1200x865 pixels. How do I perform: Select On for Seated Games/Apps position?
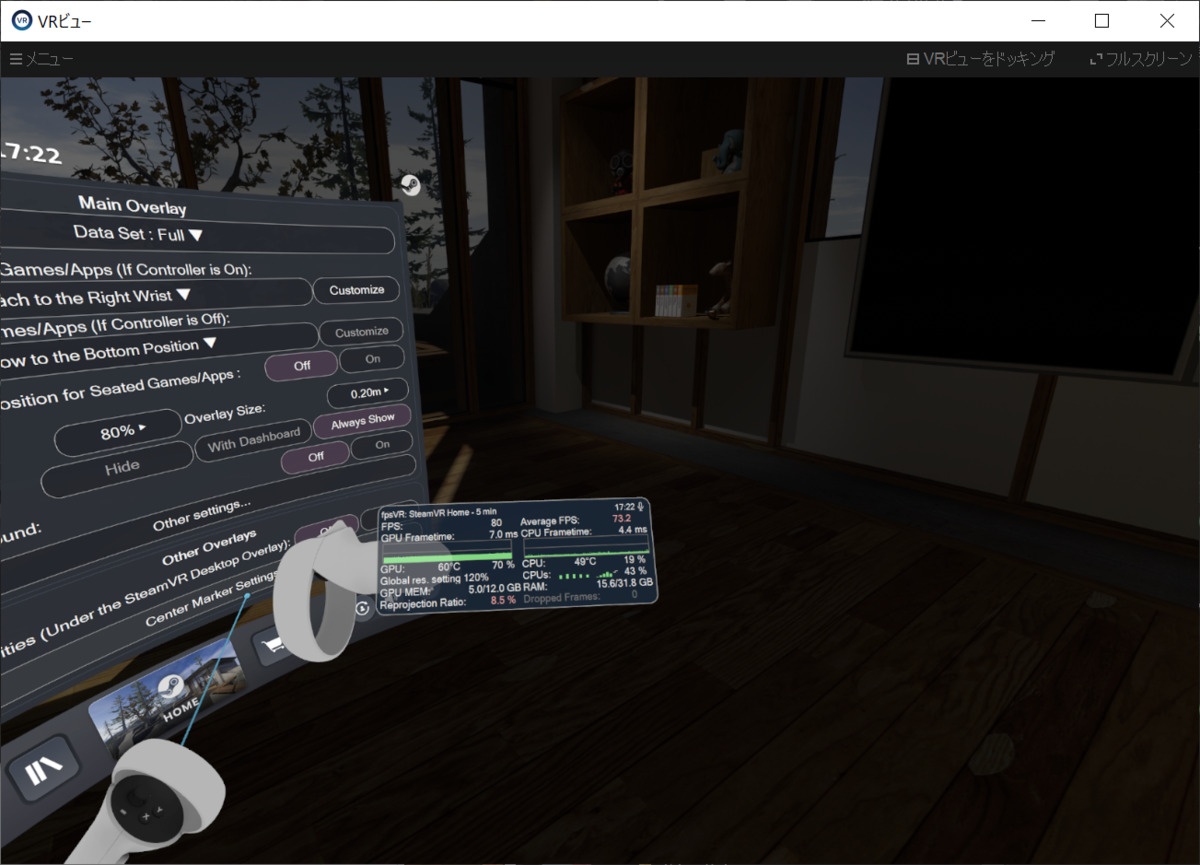tap(373, 358)
